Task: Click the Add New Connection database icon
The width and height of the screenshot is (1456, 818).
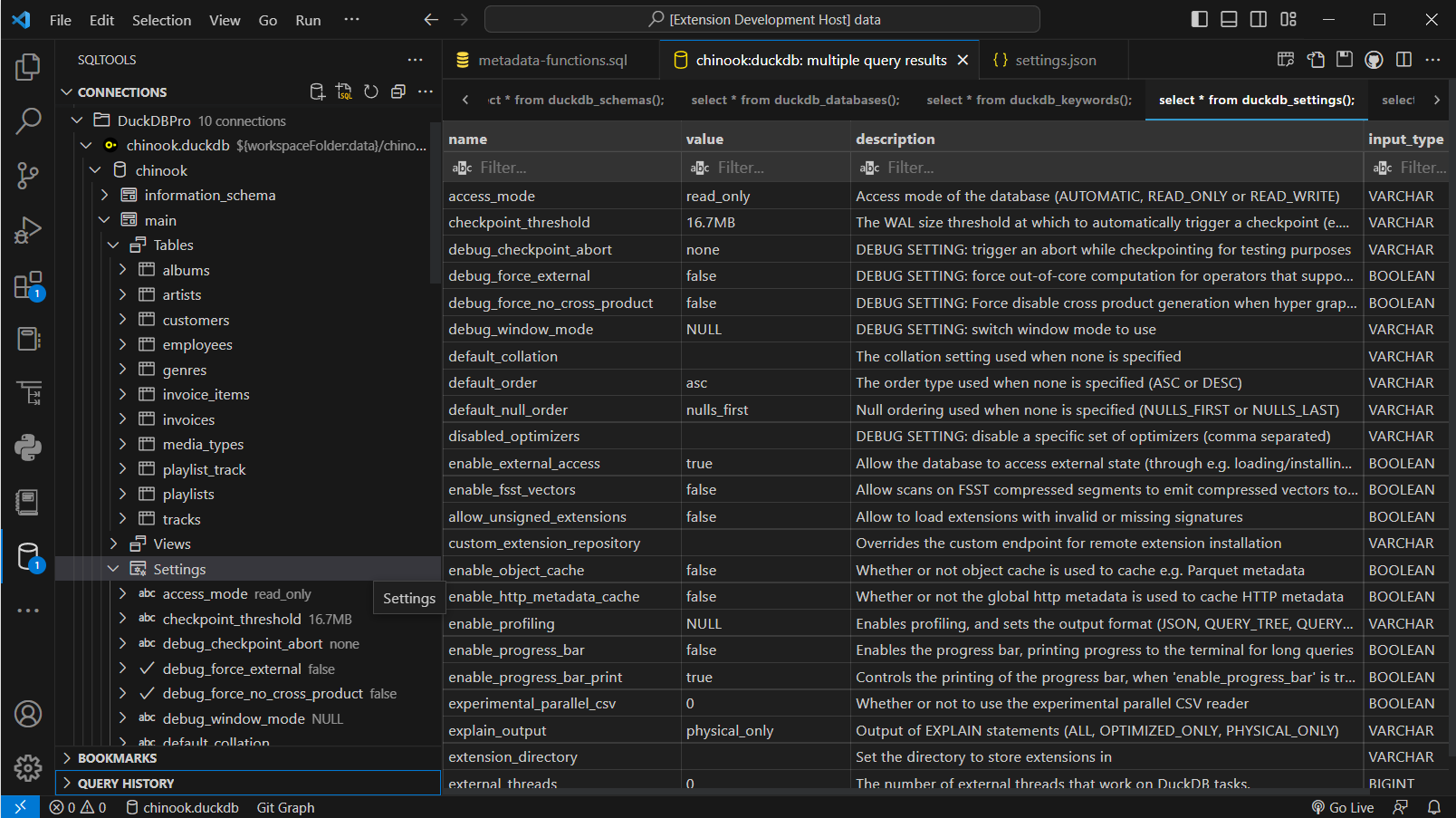Action: pyautogui.click(x=317, y=91)
